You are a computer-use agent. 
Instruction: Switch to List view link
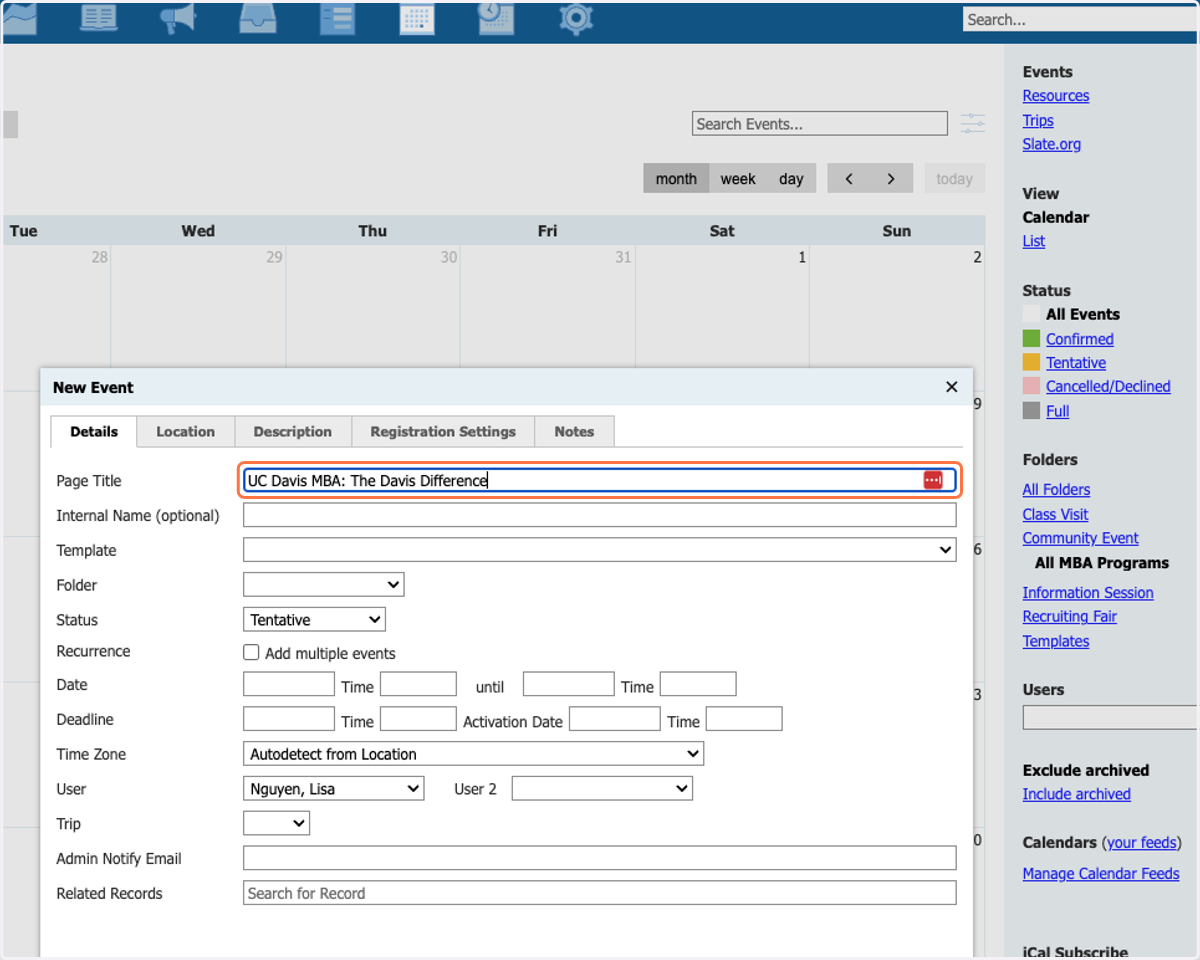[1034, 241]
